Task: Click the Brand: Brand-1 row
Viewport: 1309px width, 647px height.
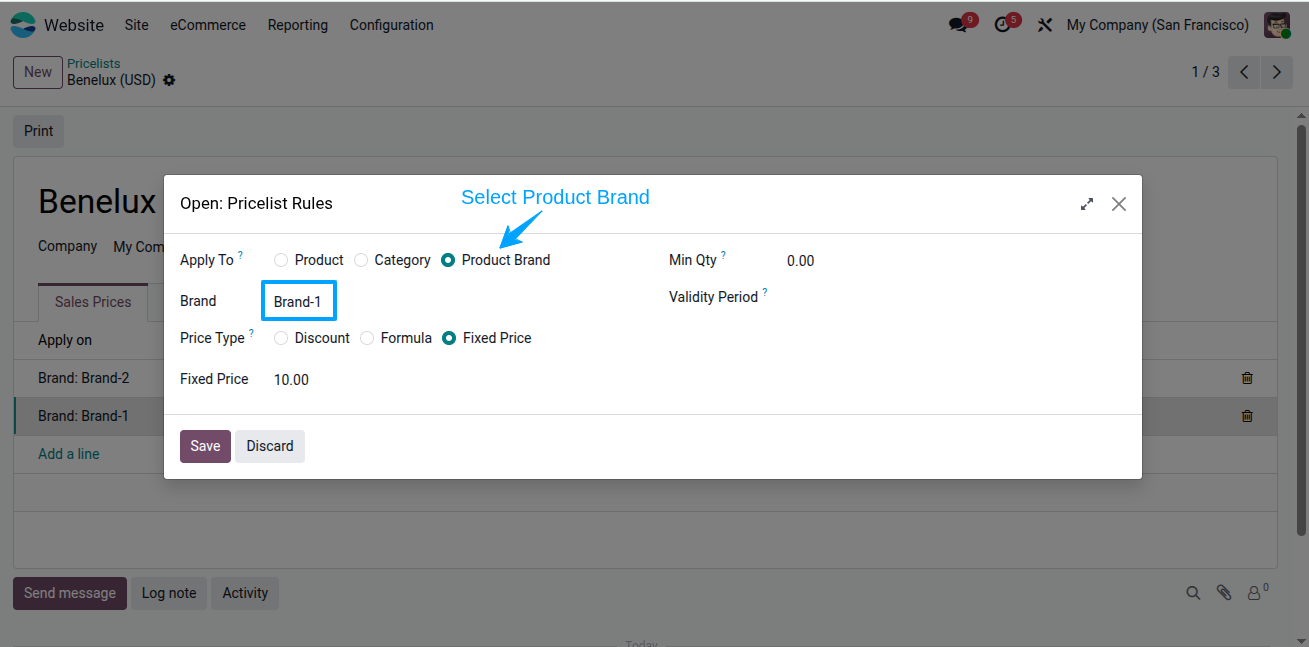Action: (x=645, y=416)
